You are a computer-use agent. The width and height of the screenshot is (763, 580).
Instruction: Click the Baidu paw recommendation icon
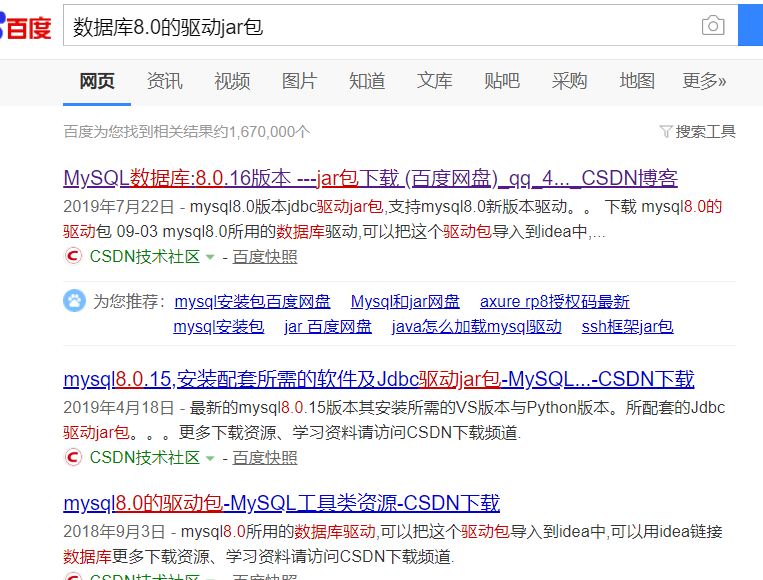click(74, 301)
